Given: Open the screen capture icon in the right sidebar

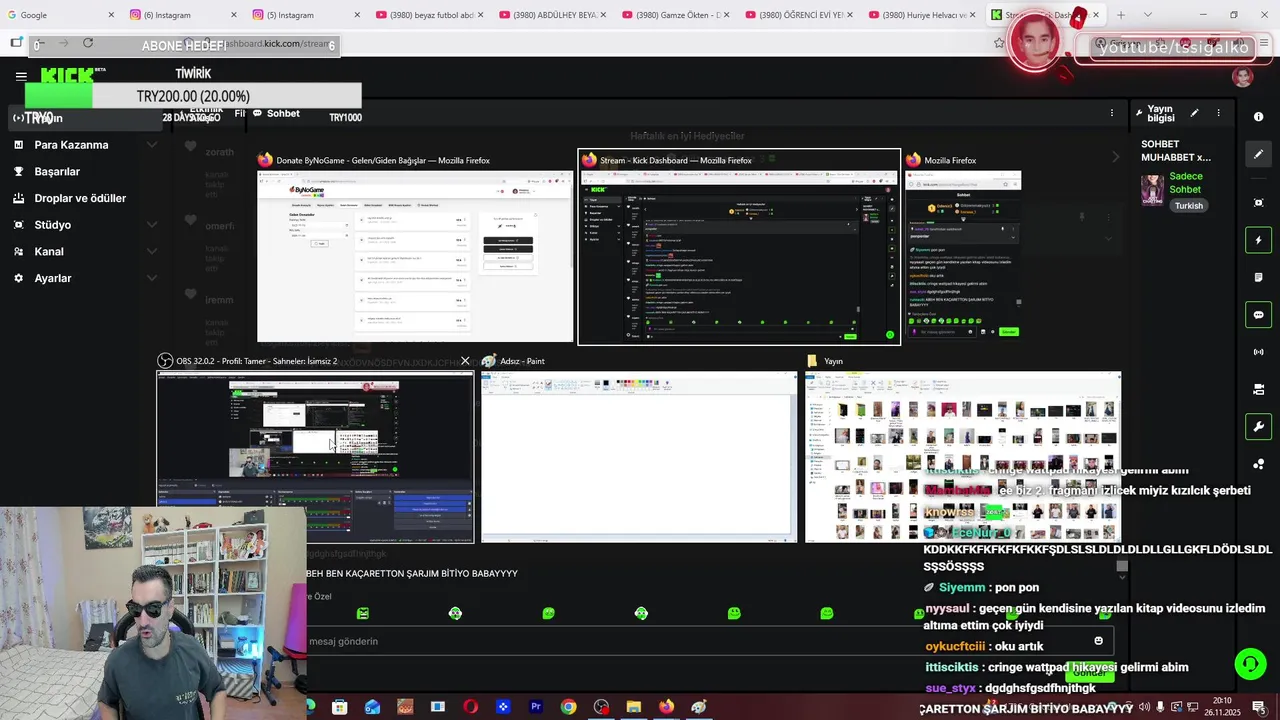Looking at the screenshot, I should pyautogui.click(x=1258, y=203).
